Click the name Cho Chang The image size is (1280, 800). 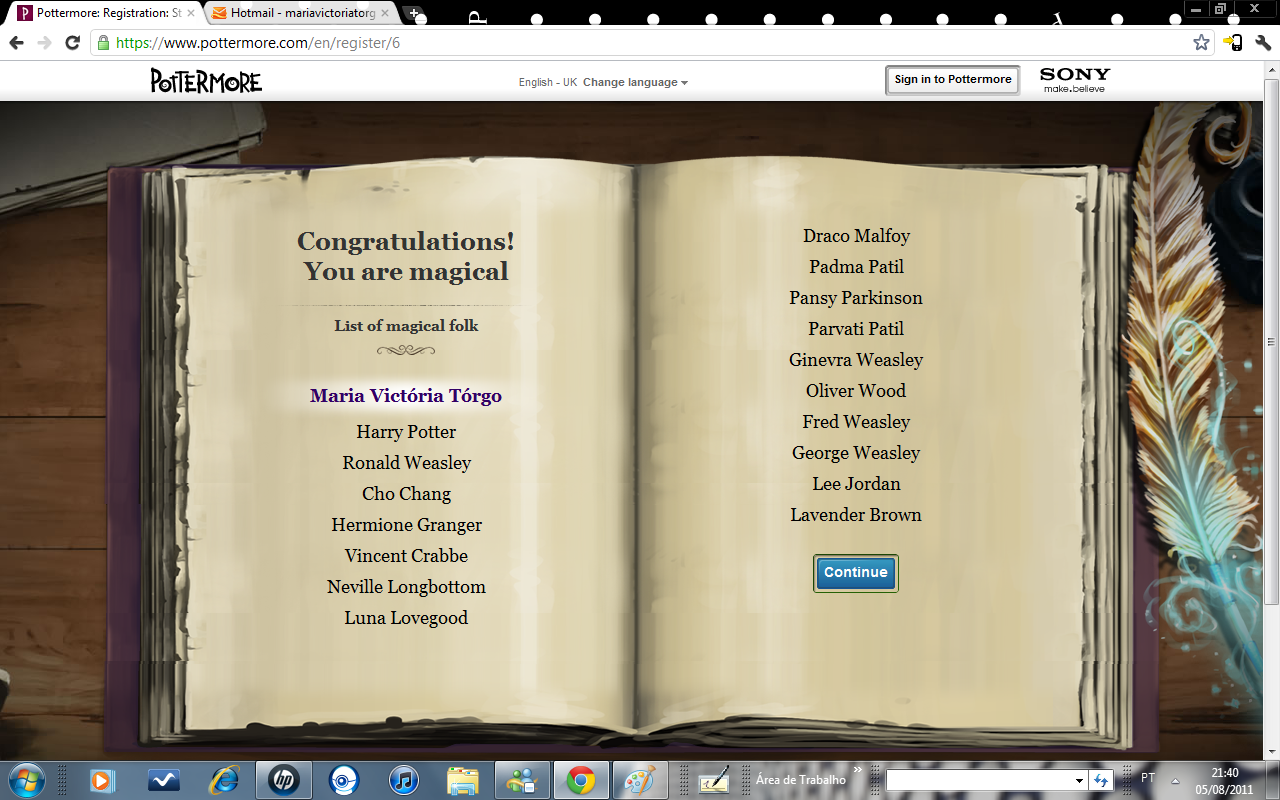[406, 494]
